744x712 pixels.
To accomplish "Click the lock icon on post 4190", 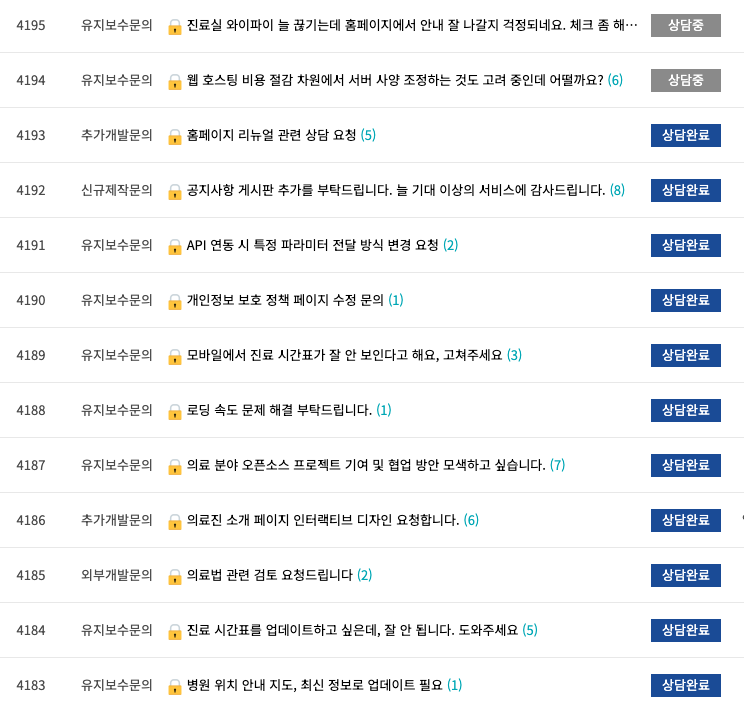I will coord(175,302).
